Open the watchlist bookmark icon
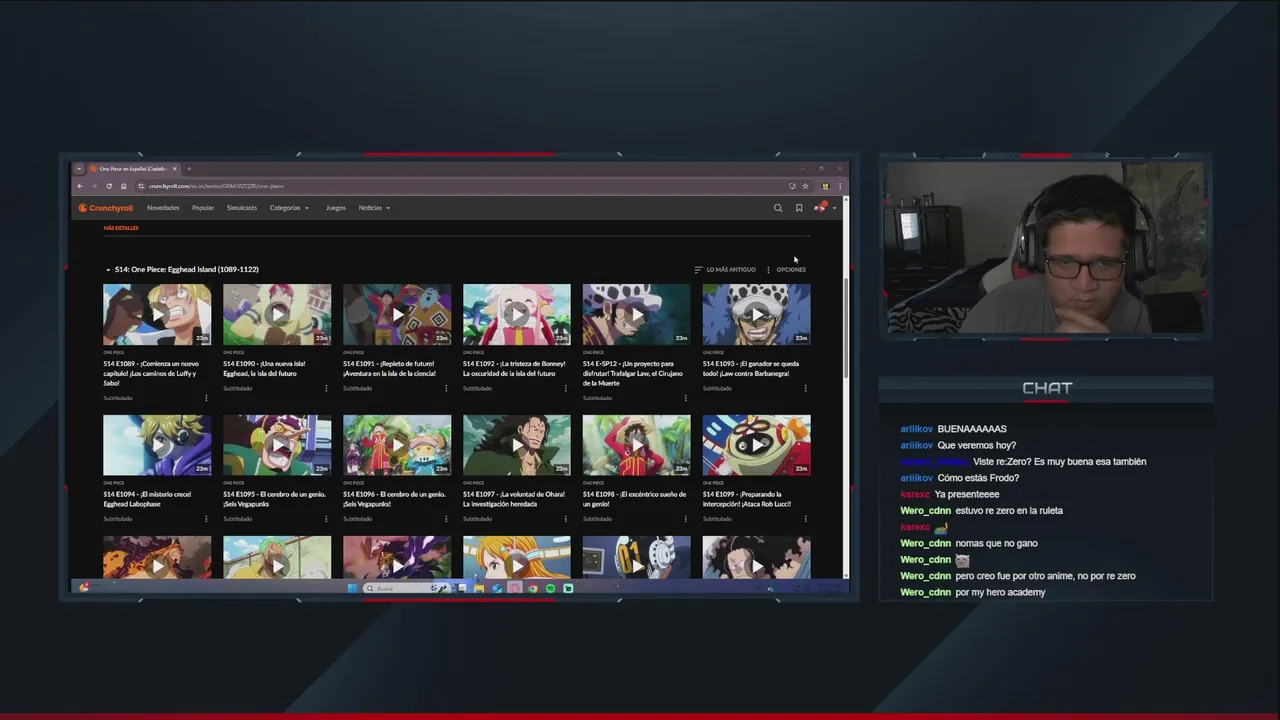This screenshot has height=720, width=1280. click(x=799, y=208)
